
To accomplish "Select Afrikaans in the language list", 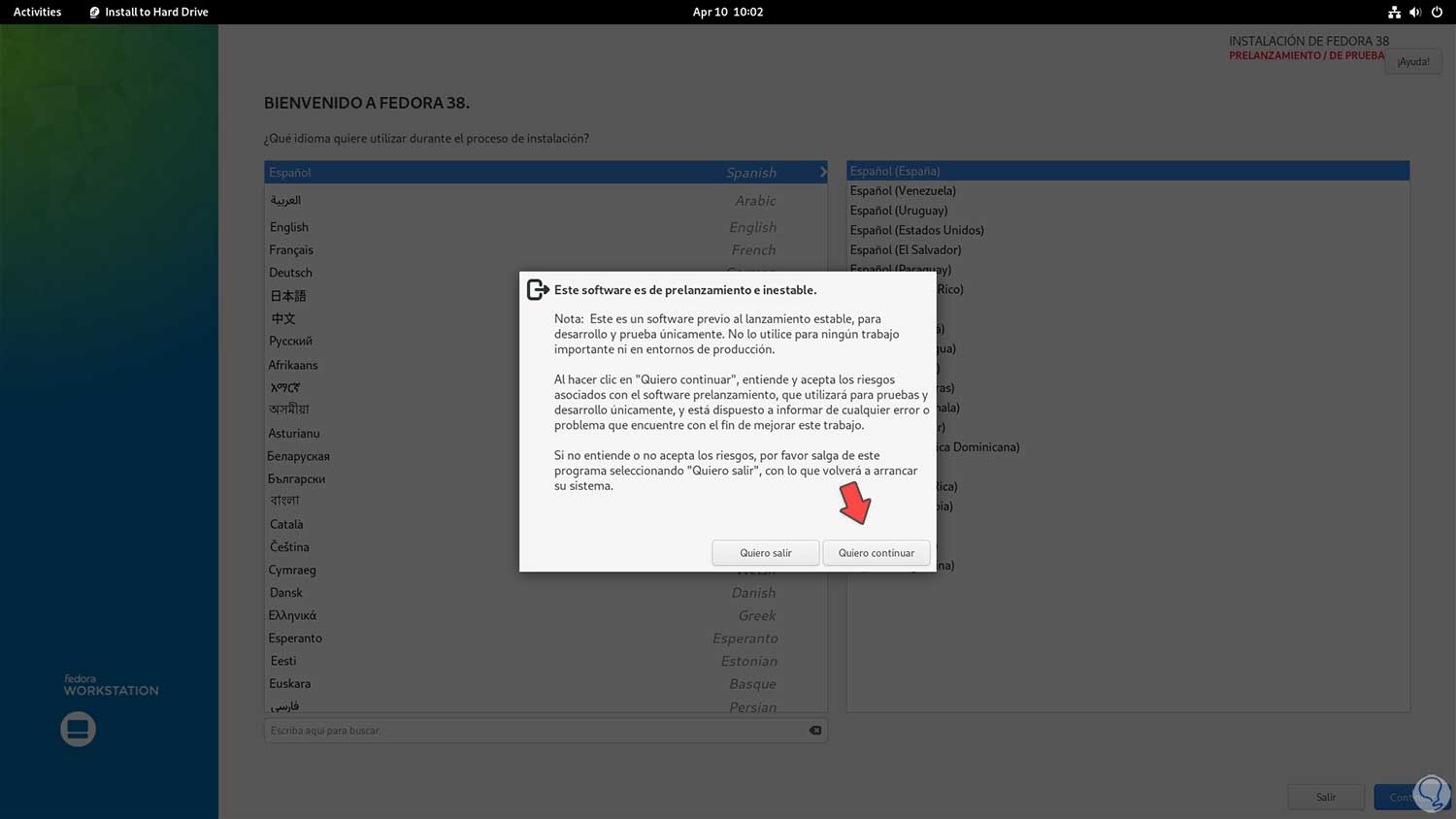I will click(546, 365).
